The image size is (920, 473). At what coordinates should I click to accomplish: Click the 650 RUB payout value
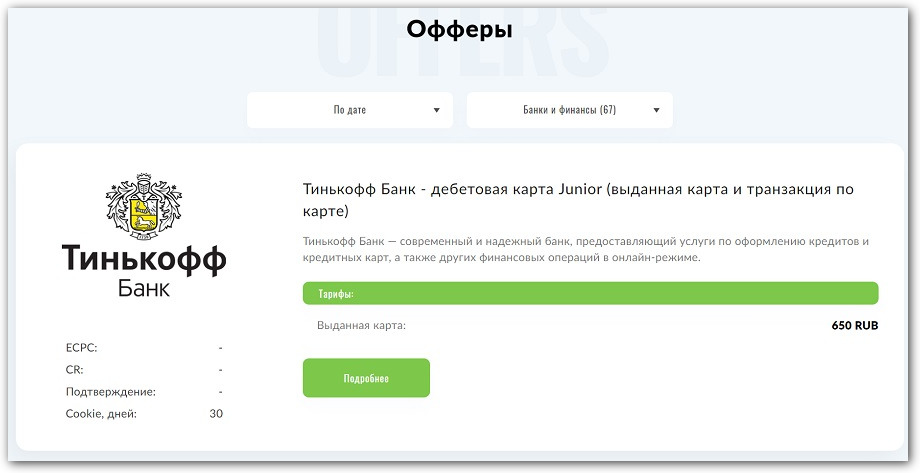[854, 326]
